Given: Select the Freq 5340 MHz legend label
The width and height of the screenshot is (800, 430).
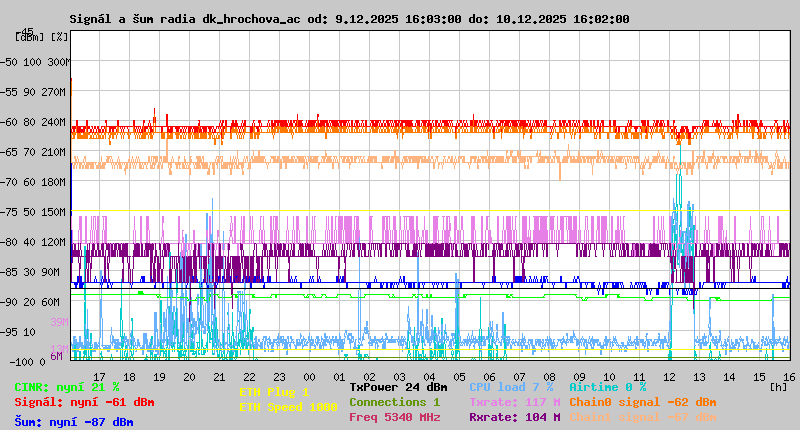Looking at the screenshot, I should coord(394,417).
